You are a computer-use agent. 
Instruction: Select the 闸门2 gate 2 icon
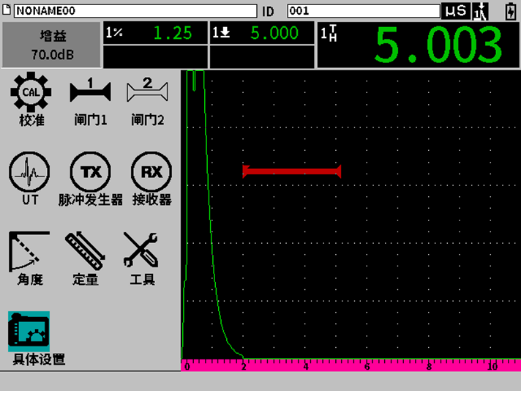coord(147,102)
